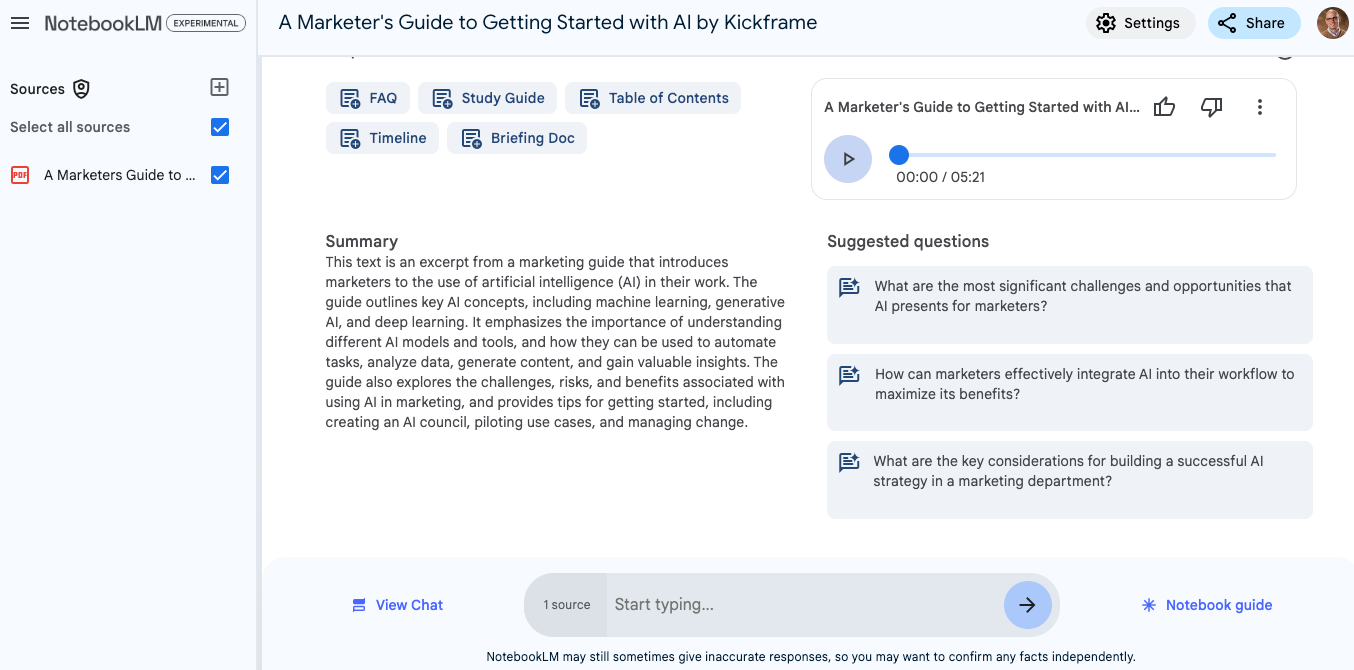
Task: Click the NotebookLM logo text
Action: [x=103, y=23]
